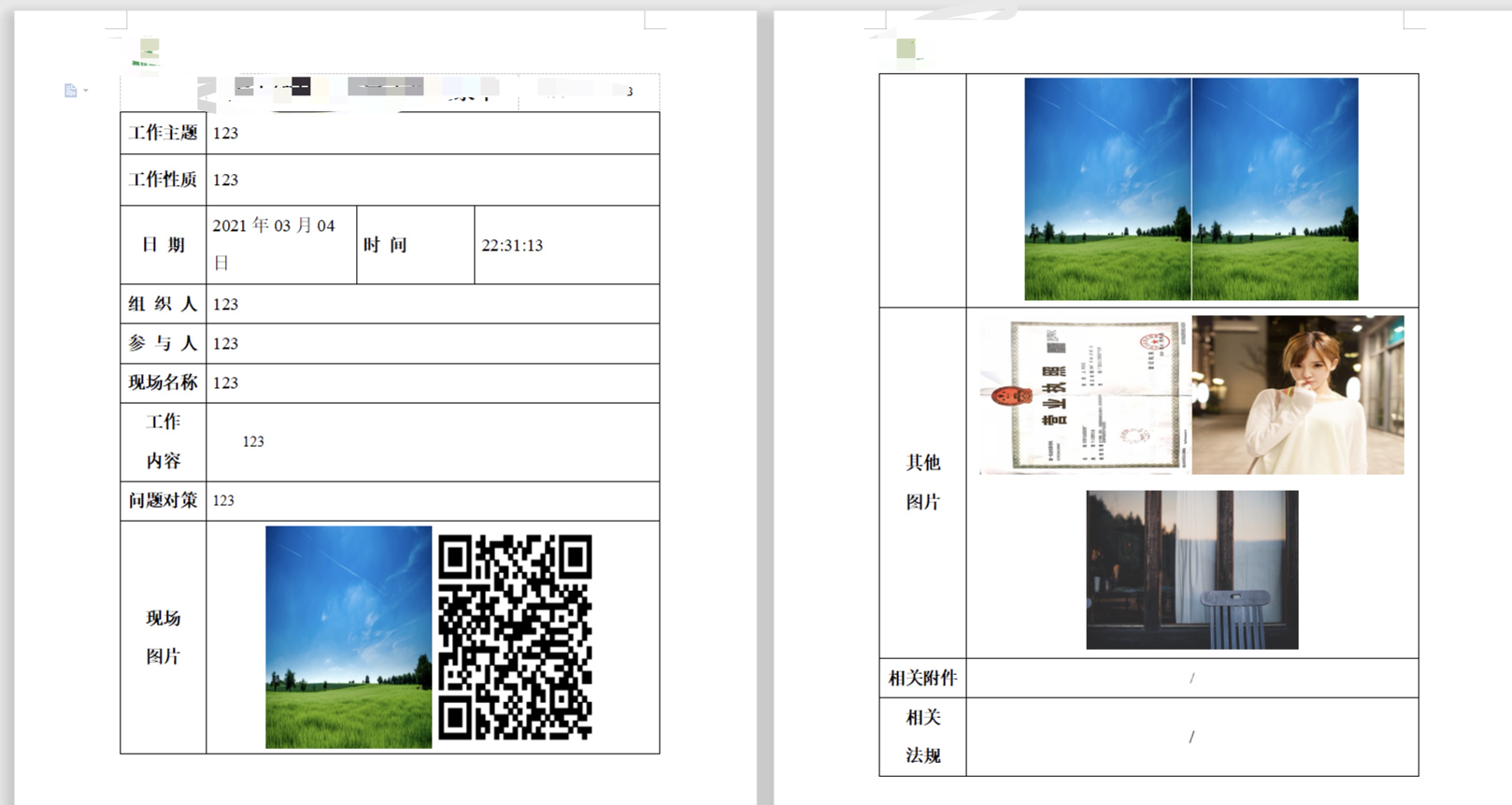The width and height of the screenshot is (1512, 805).
Task: Click the 123 value in the 工作性质 row
Action: tap(225, 180)
